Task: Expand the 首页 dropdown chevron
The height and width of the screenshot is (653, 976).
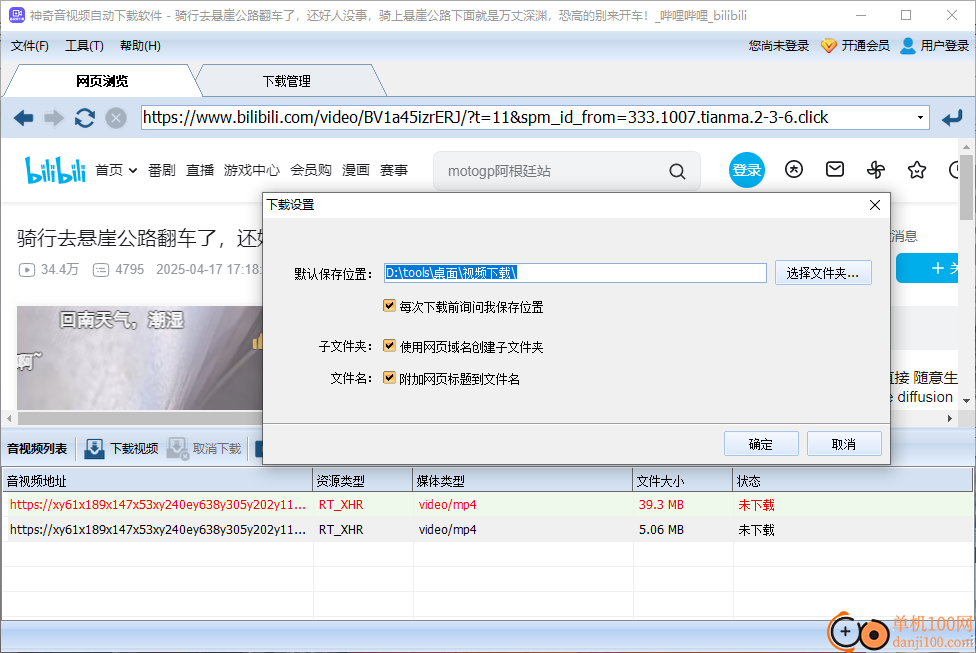Action: point(133,171)
